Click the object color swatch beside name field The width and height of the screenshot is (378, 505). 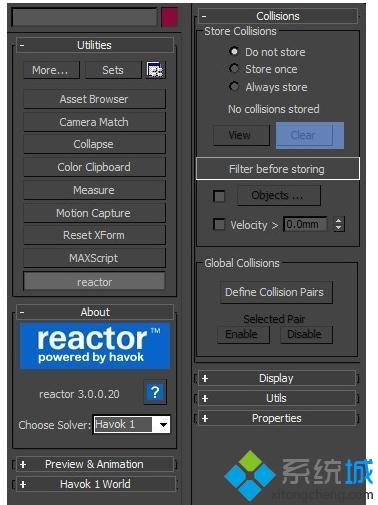pyautogui.click(x=169, y=17)
